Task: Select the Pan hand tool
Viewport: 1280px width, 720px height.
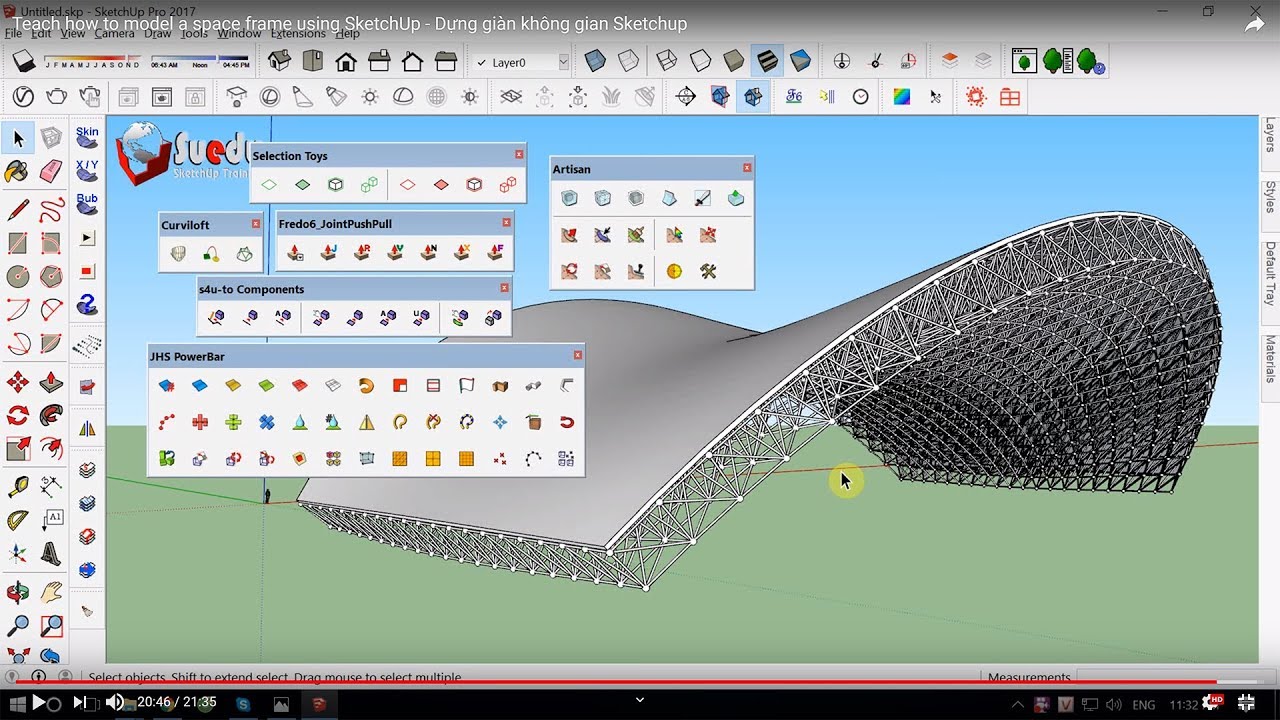Action: tap(51, 592)
